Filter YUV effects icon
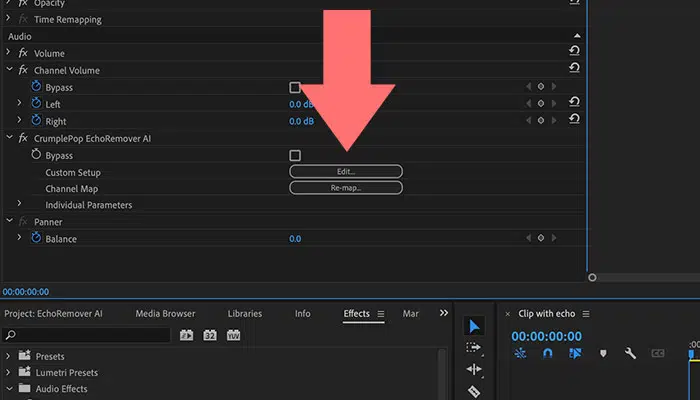 233,335
